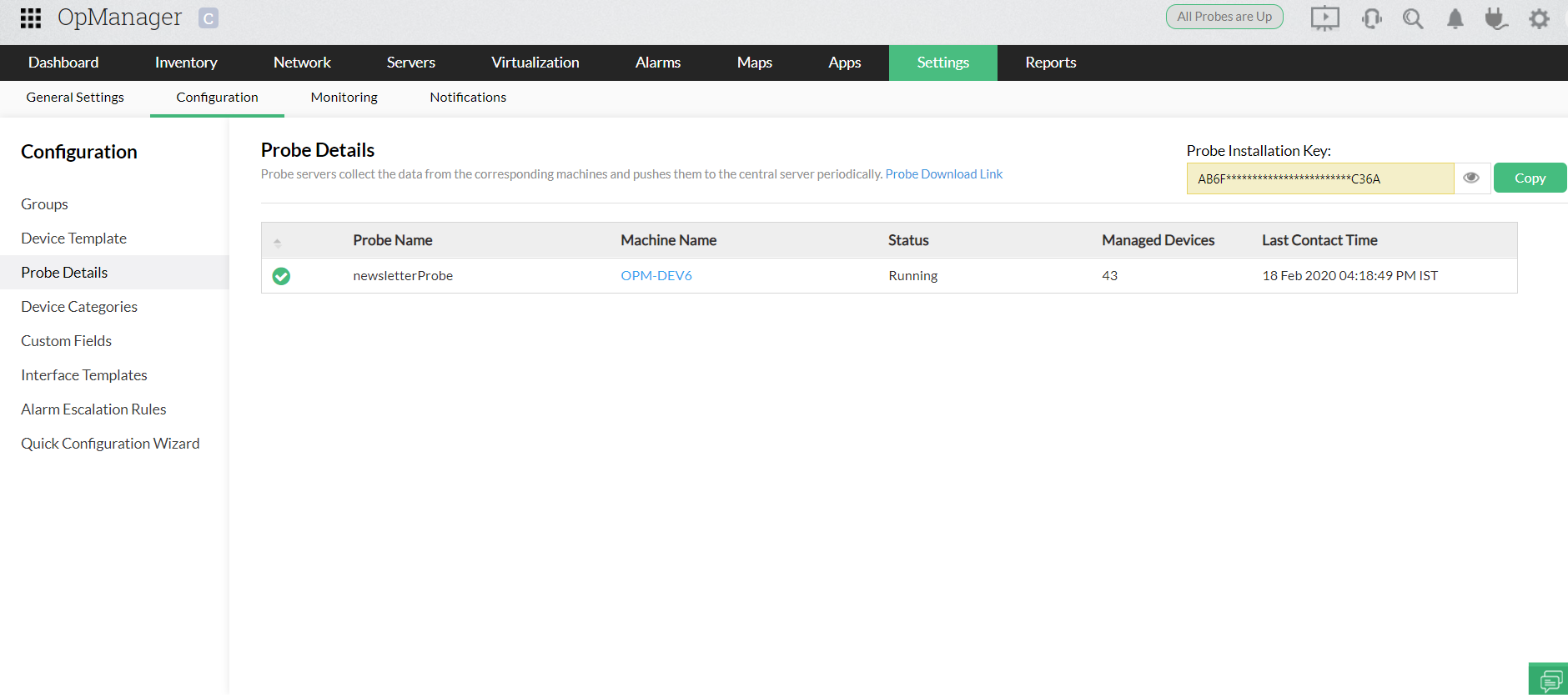The image size is (1568, 698).
Task: Click the green status check for newsletterProbe
Action: (281, 276)
